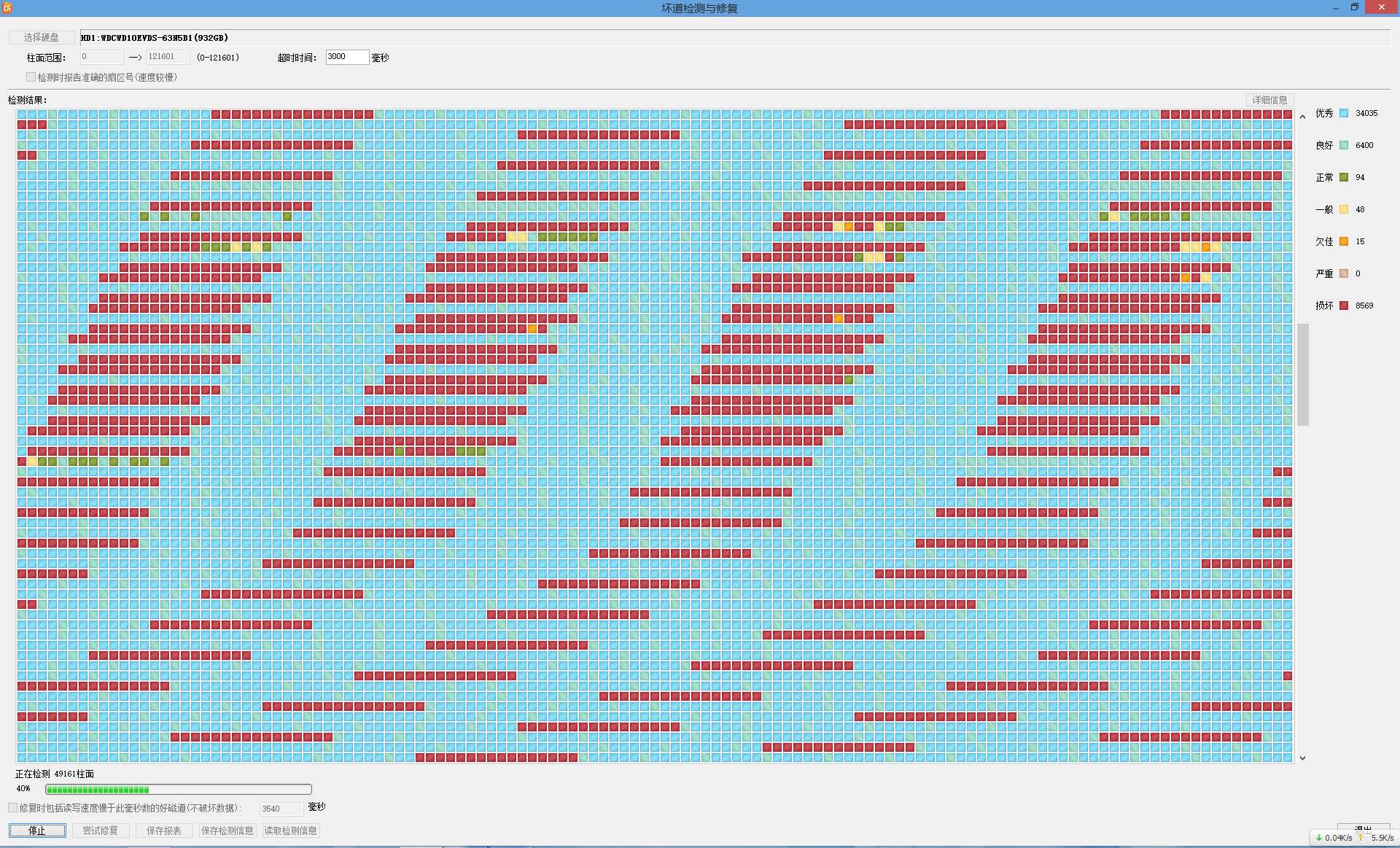Click the 保存报表 button
Image resolution: width=1400 pixels, height=848 pixels.
point(163,831)
